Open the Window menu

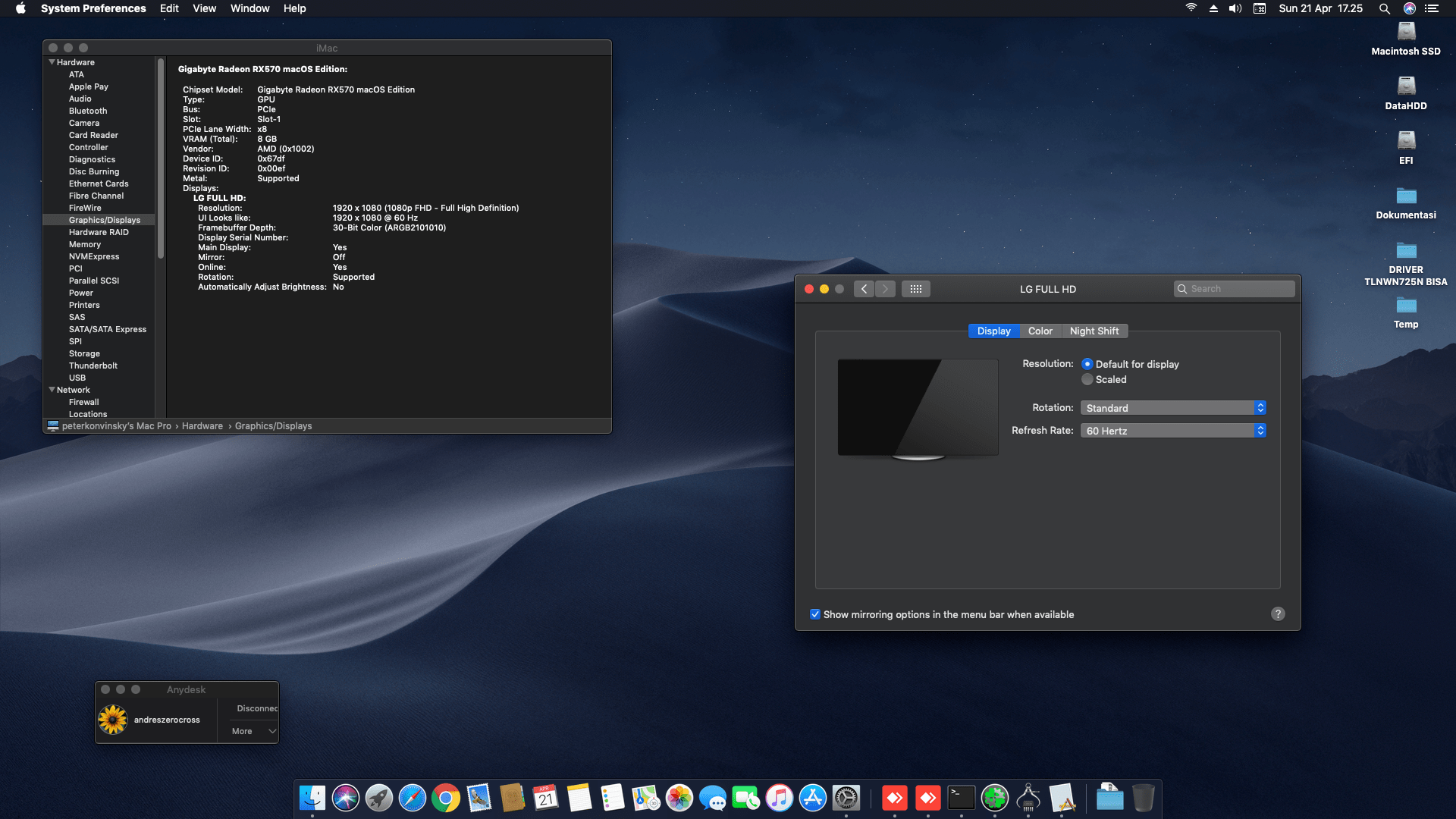pos(249,8)
